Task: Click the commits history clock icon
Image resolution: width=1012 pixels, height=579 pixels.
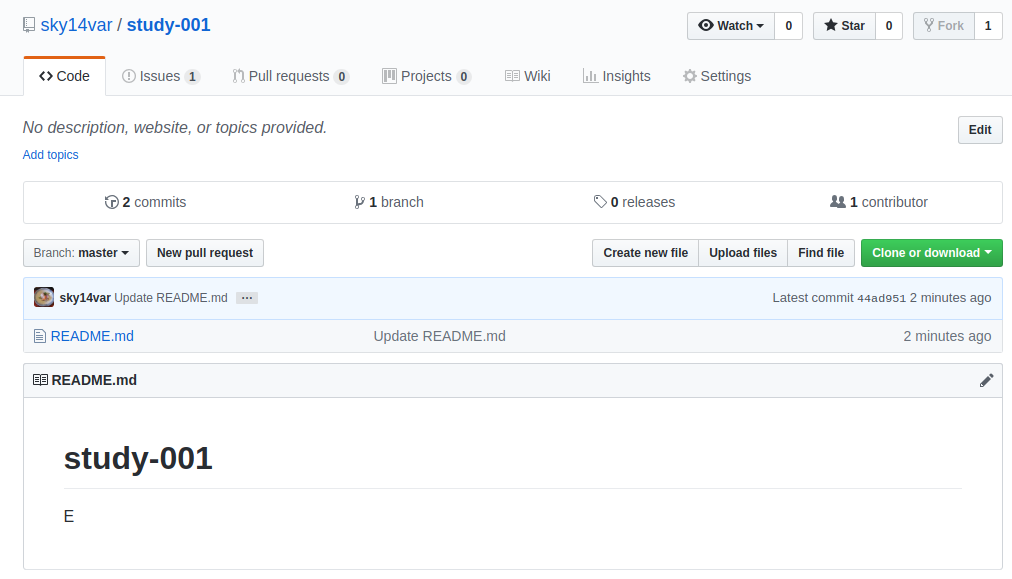Action: point(112,202)
